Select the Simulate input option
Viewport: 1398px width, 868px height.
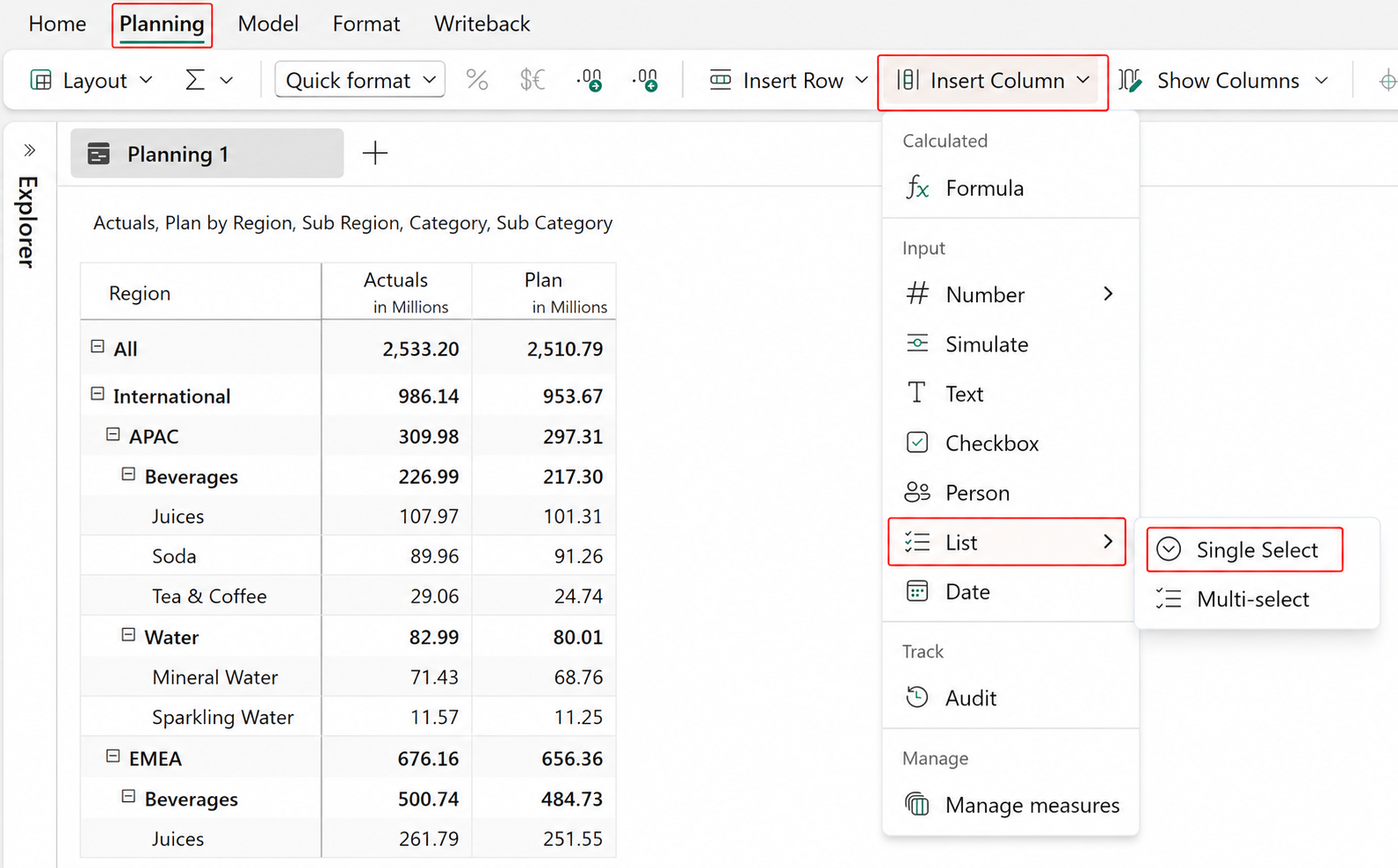[x=1010, y=344]
